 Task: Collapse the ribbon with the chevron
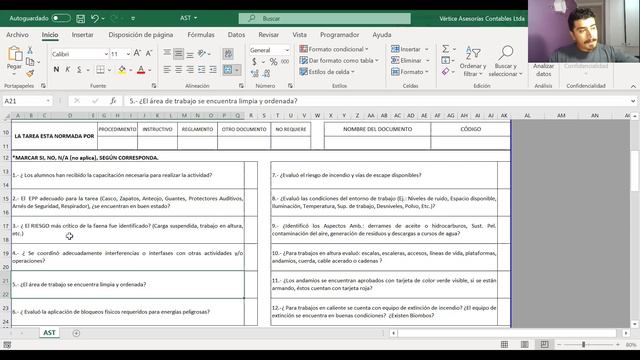pyautogui.click(x=633, y=86)
